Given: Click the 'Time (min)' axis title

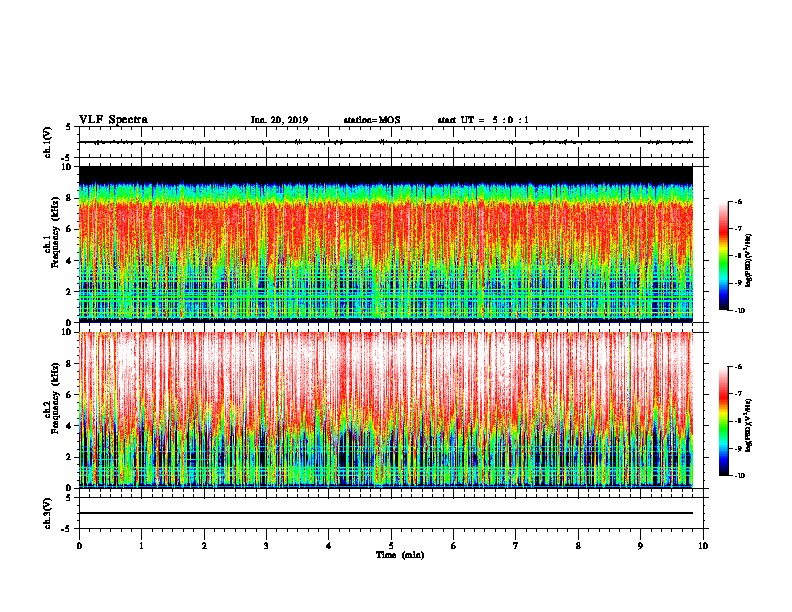Looking at the screenshot, I should (400, 555).
